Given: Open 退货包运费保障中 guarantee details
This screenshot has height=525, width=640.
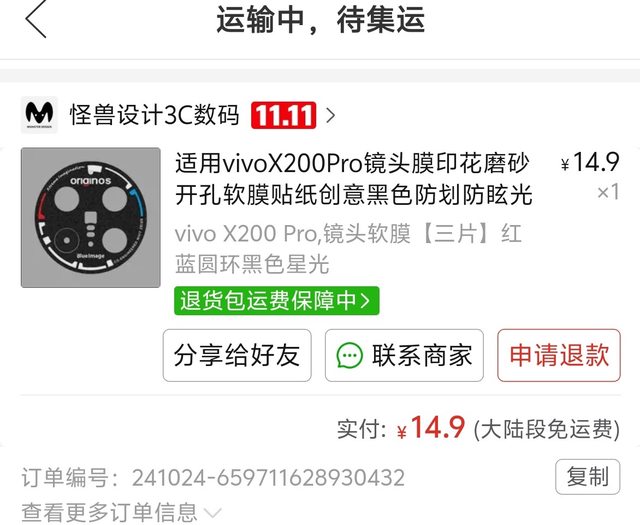Looking at the screenshot, I should point(277,301).
